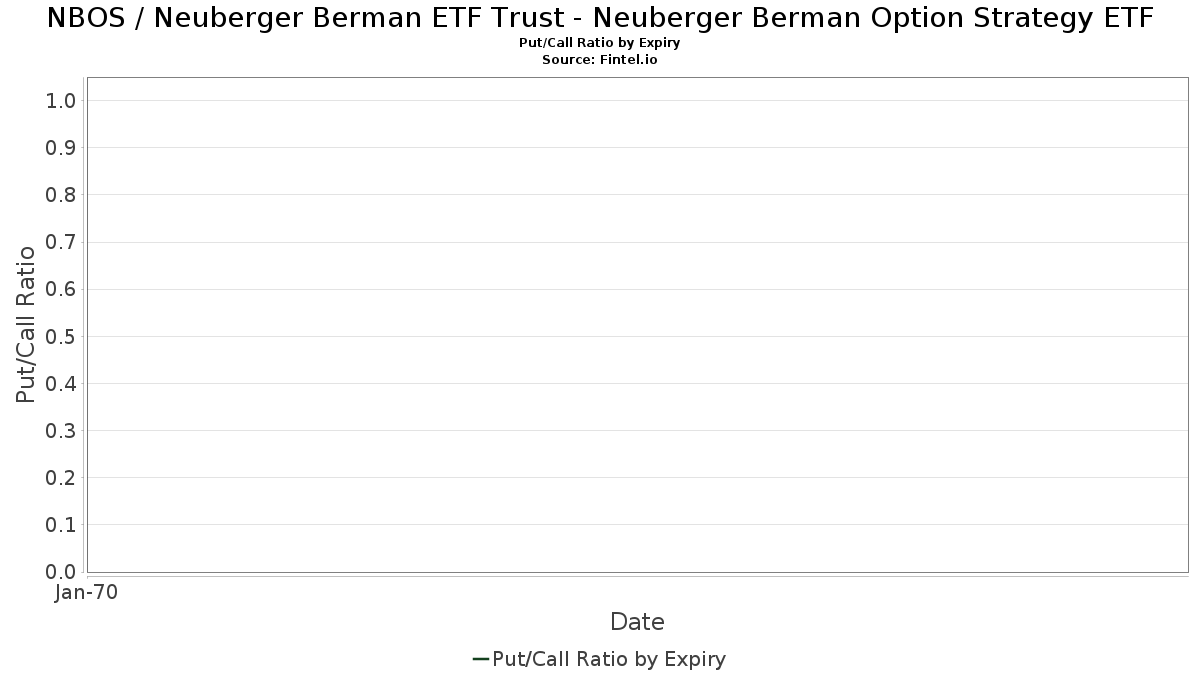This screenshot has height=675, width=1200.
Task: Click the 0.3 y-axis tick label
Action: pyautogui.click(x=61, y=430)
